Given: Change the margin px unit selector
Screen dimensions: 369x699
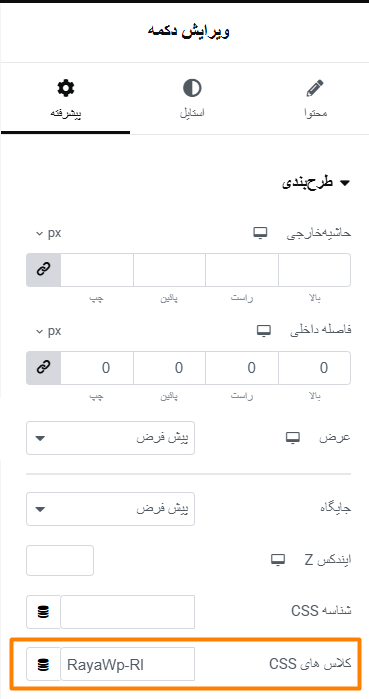Looking at the screenshot, I should (x=48, y=233).
